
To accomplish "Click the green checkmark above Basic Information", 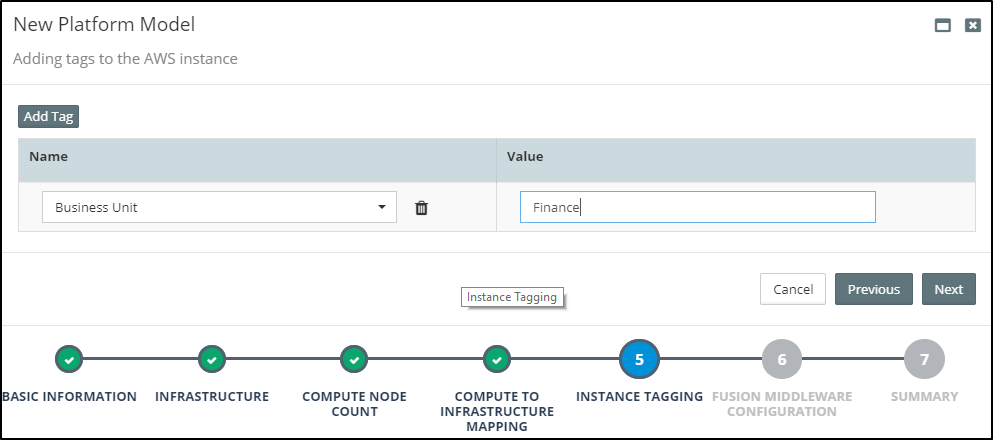I will click(68, 359).
